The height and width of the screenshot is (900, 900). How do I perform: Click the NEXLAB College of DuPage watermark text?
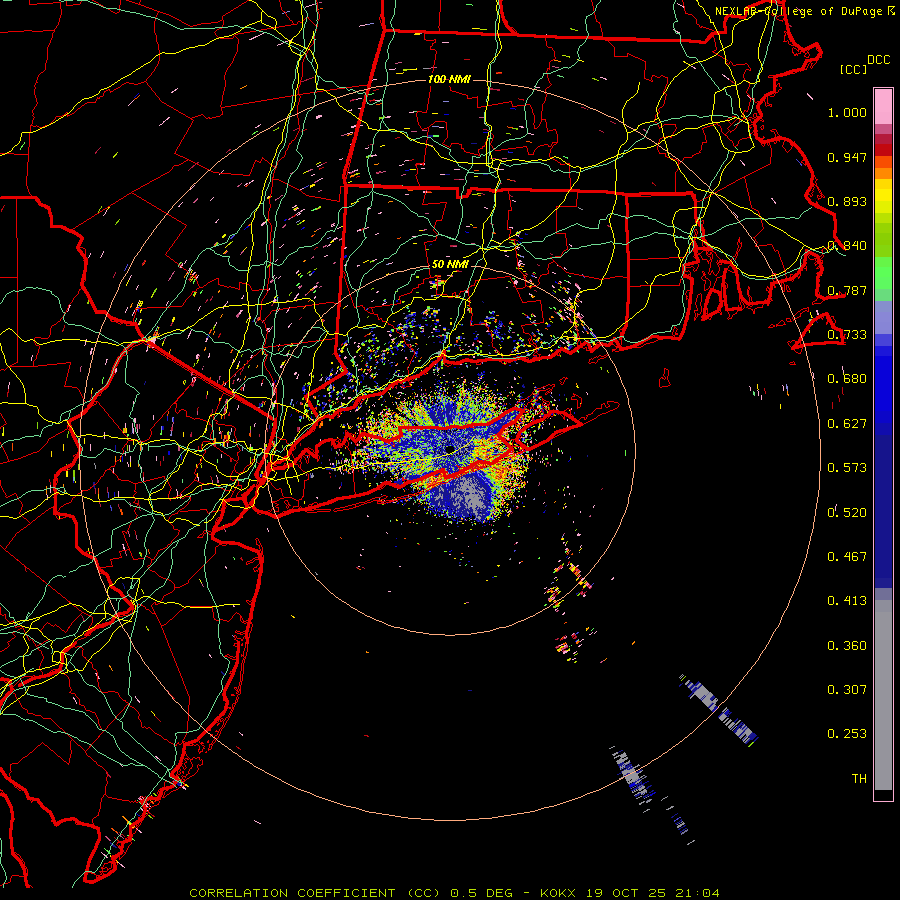(x=805, y=11)
